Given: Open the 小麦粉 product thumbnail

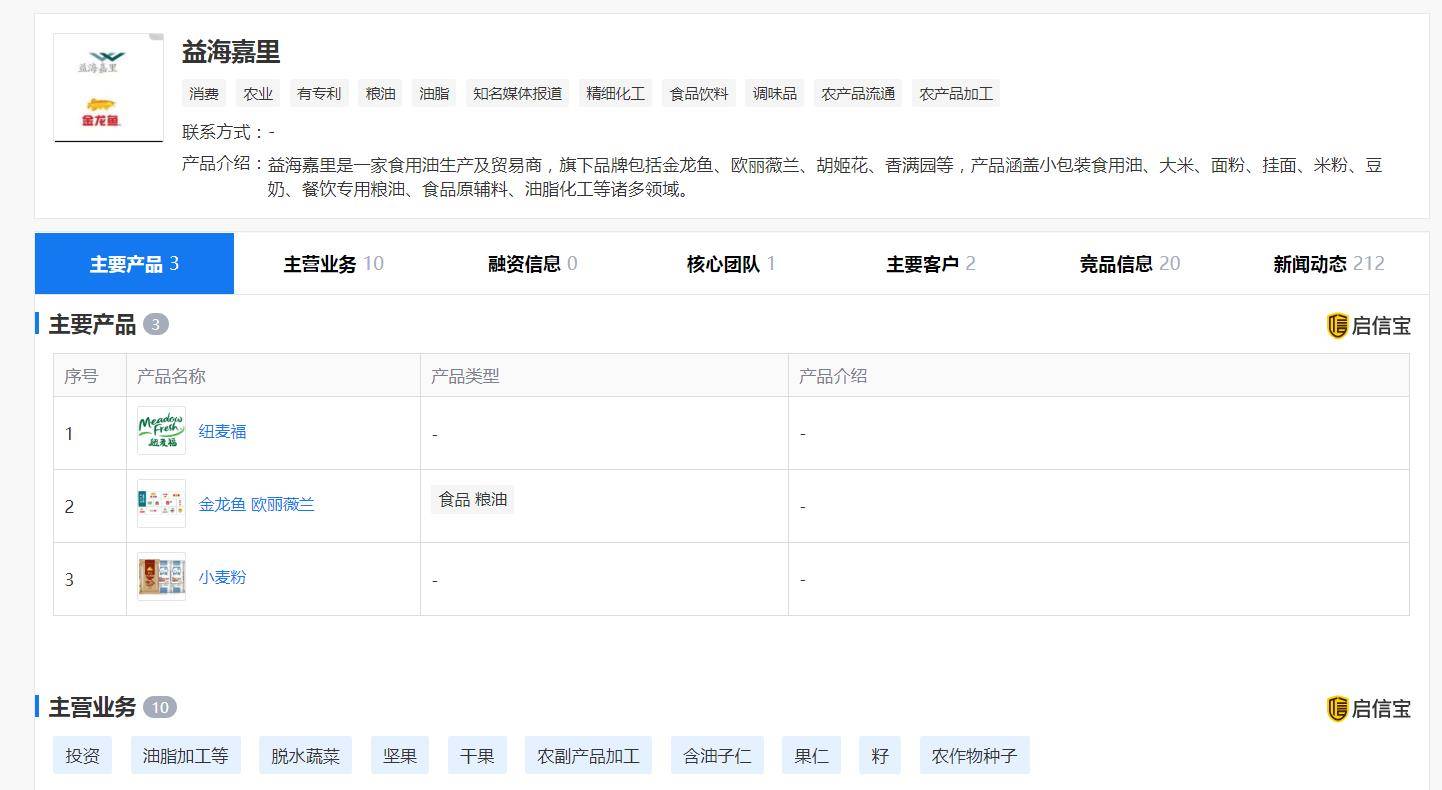Looking at the screenshot, I should click(161, 577).
